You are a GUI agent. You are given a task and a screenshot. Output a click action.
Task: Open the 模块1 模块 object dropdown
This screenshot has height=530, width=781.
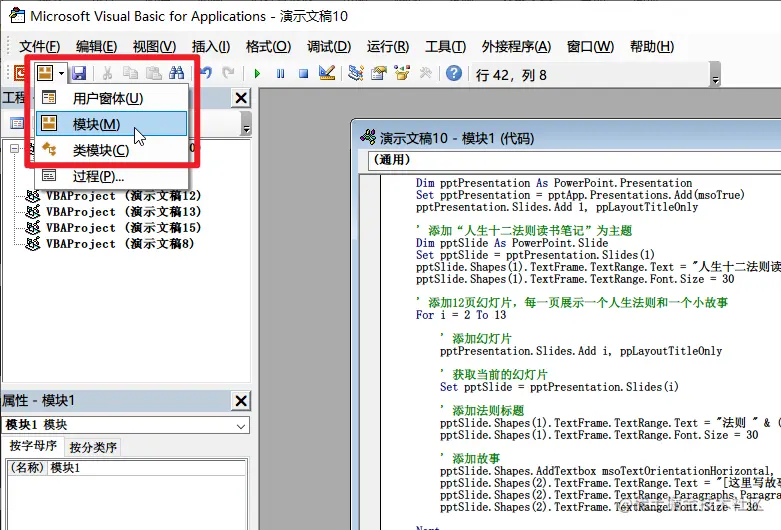[x=241, y=425]
